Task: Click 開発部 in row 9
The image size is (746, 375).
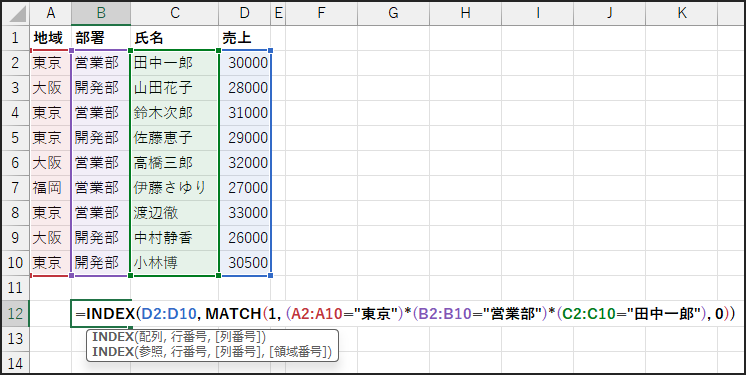Action: pyautogui.click(x=101, y=237)
